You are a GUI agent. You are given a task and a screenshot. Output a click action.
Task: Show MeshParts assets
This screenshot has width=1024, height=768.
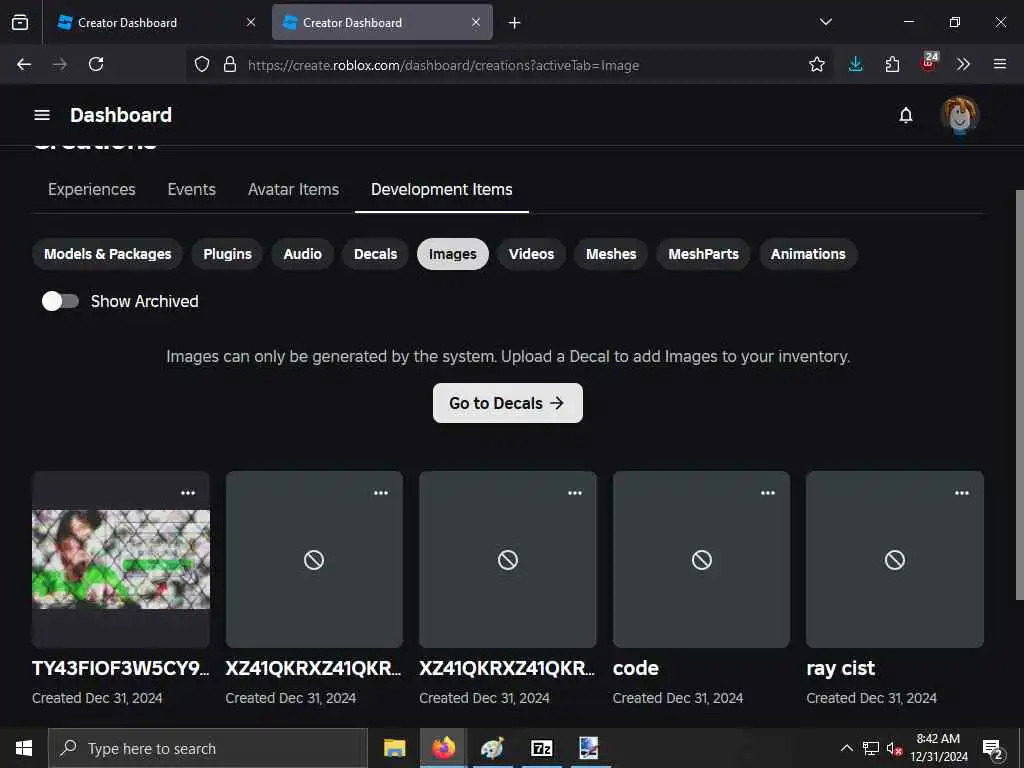[703, 254]
